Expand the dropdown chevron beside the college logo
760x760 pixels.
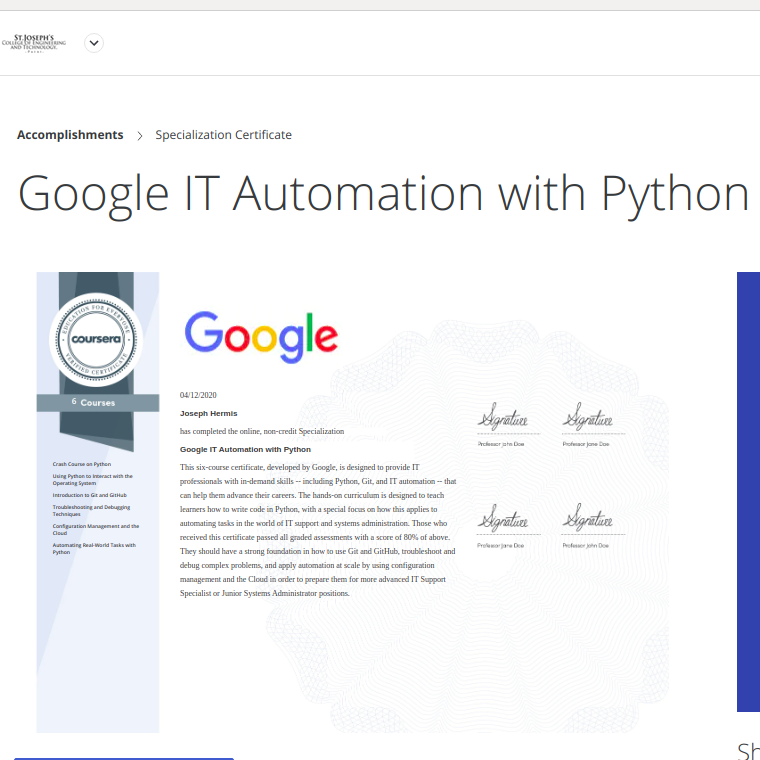coord(94,43)
